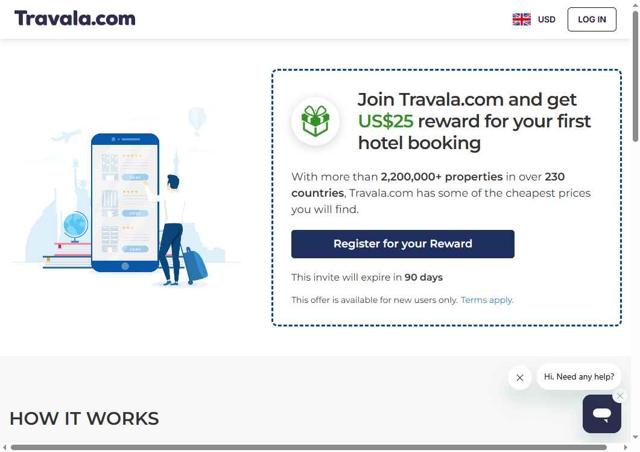640x452 pixels.
Task: Click the HOW IT WORKS heading
Action: tap(84, 419)
